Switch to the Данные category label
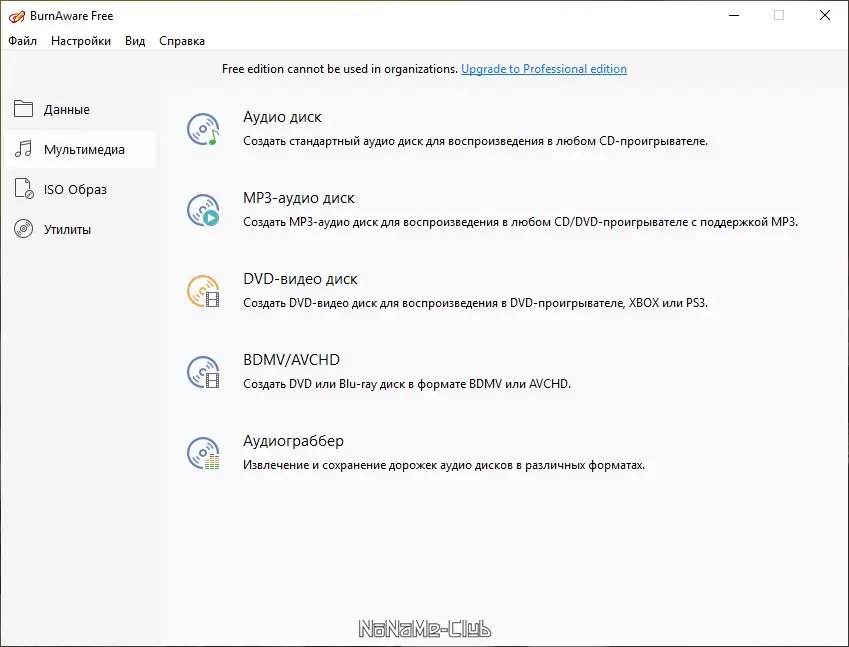 tap(67, 109)
